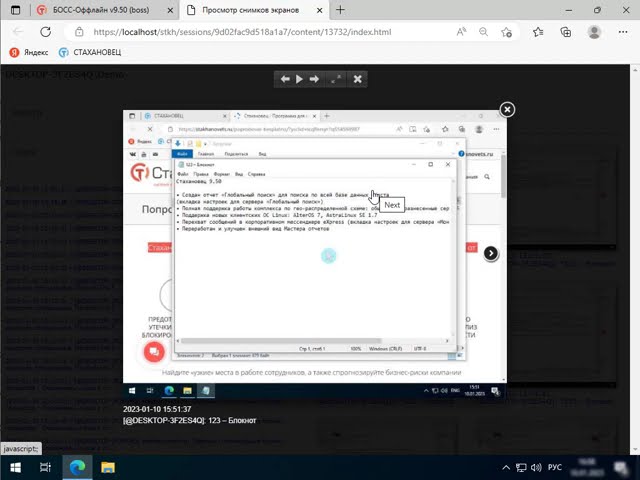This screenshot has height=480, width=640.
Task: Close the lightbox with round X button
Action: [x=507, y=109]
